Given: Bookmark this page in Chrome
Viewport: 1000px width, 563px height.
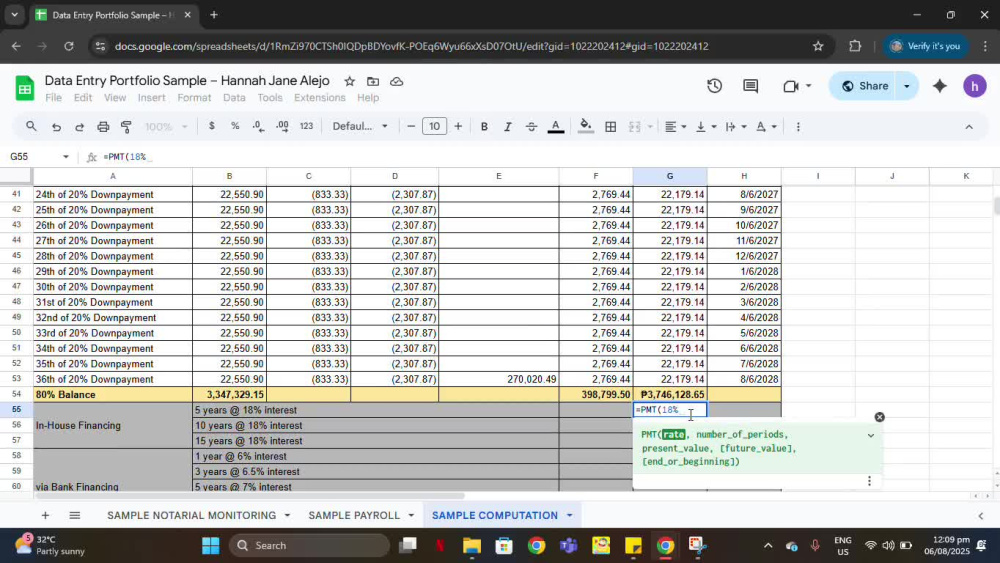Looking at the screenshot, I should tap(818, 46).
